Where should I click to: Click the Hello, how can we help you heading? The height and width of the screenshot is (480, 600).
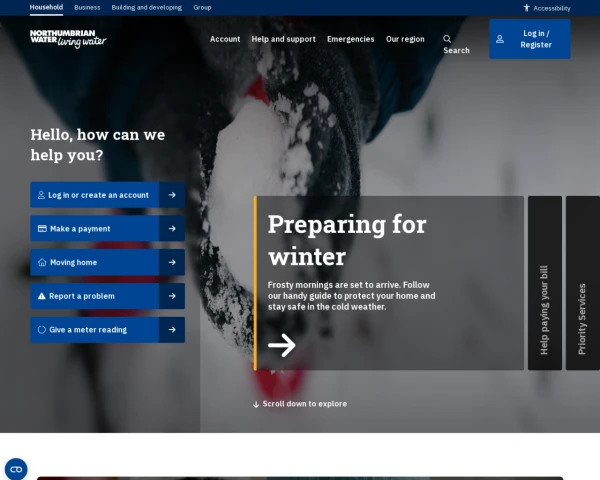pyautogui.click(x=98, y=145)
